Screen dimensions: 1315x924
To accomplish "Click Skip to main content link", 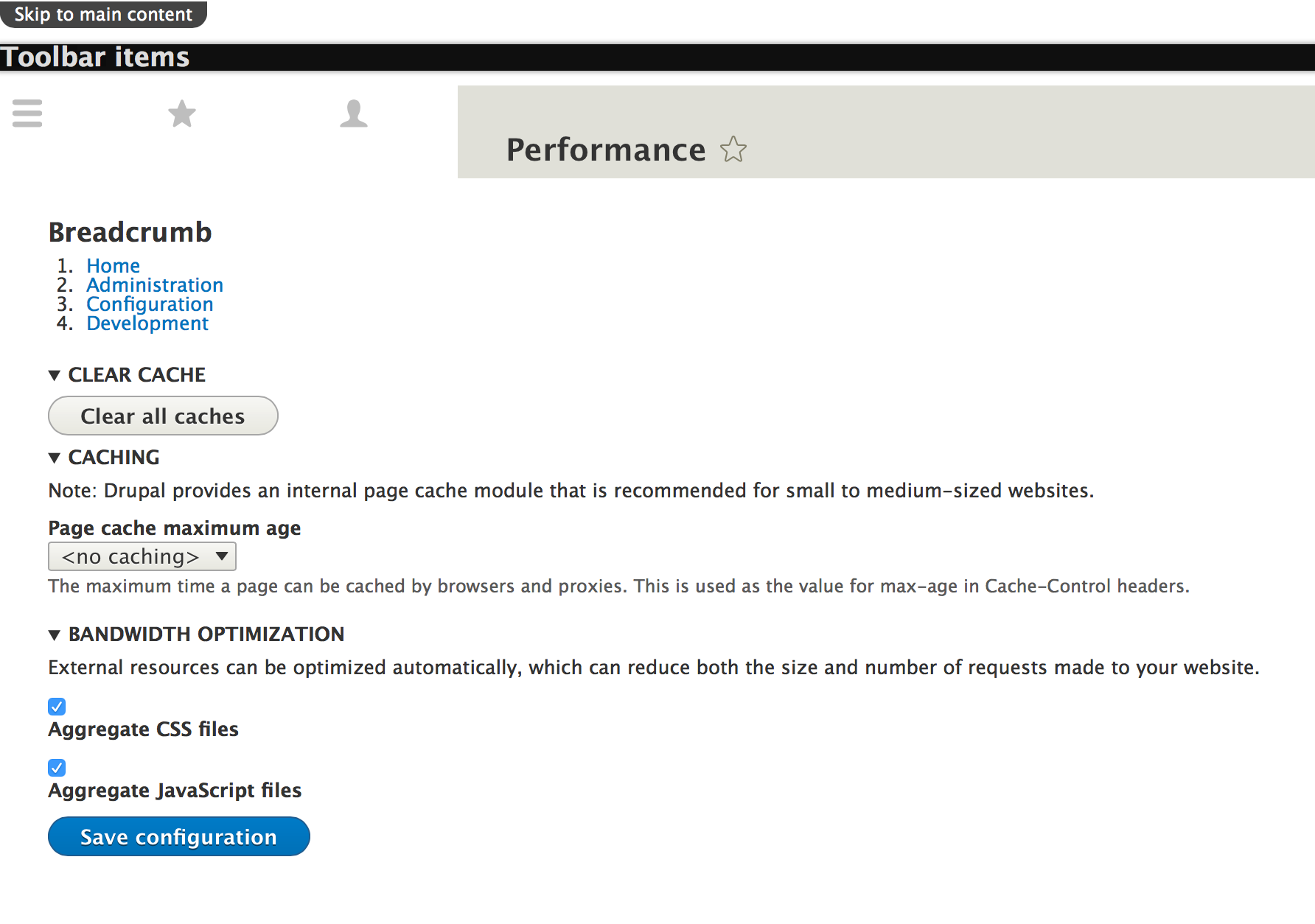I will tap(103, 14).
